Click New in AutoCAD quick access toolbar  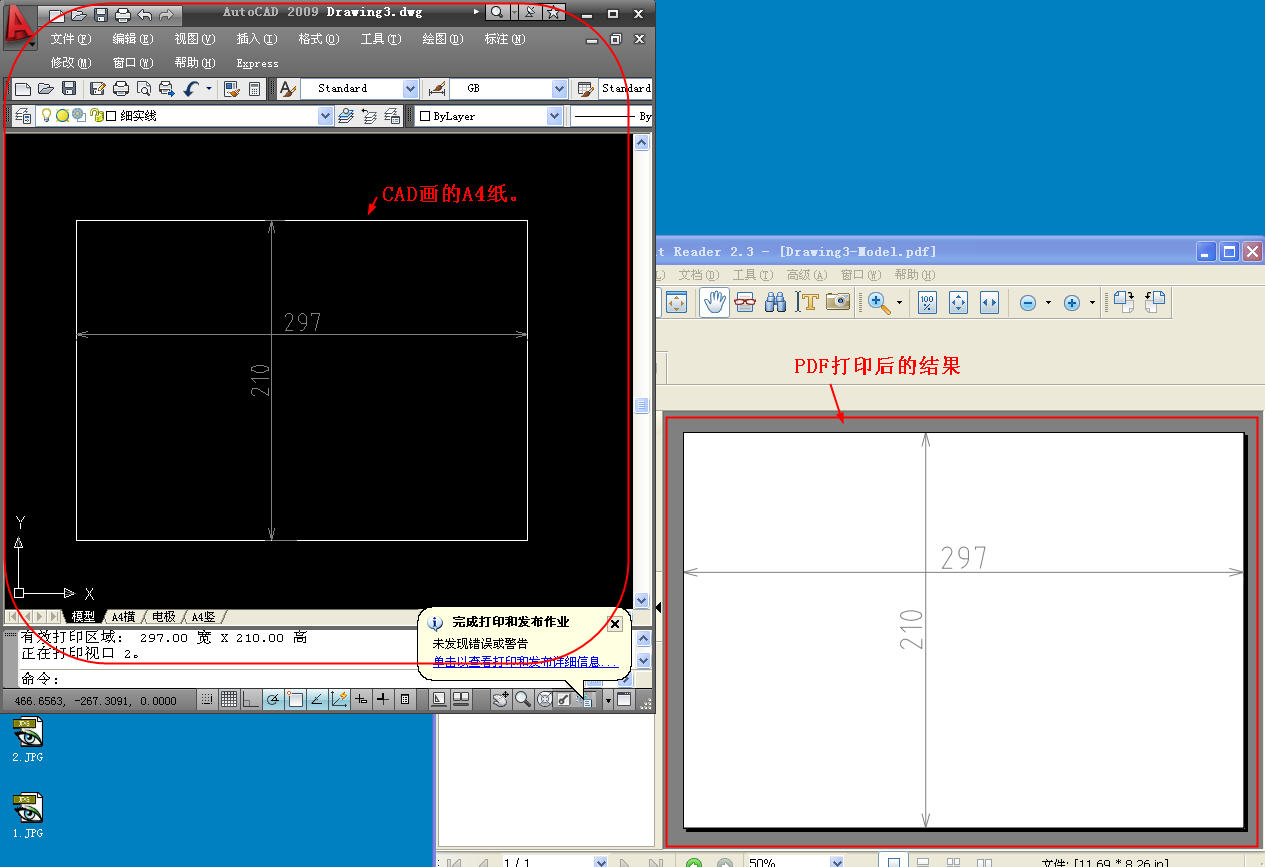(x=56, y=15)
